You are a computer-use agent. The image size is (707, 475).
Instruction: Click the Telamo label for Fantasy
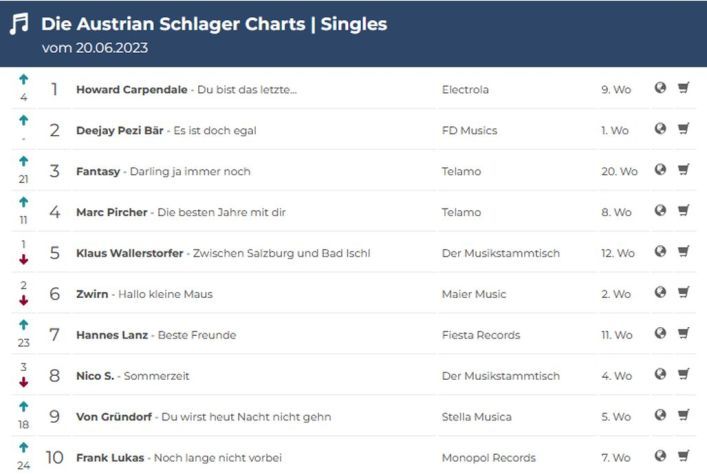461,171
